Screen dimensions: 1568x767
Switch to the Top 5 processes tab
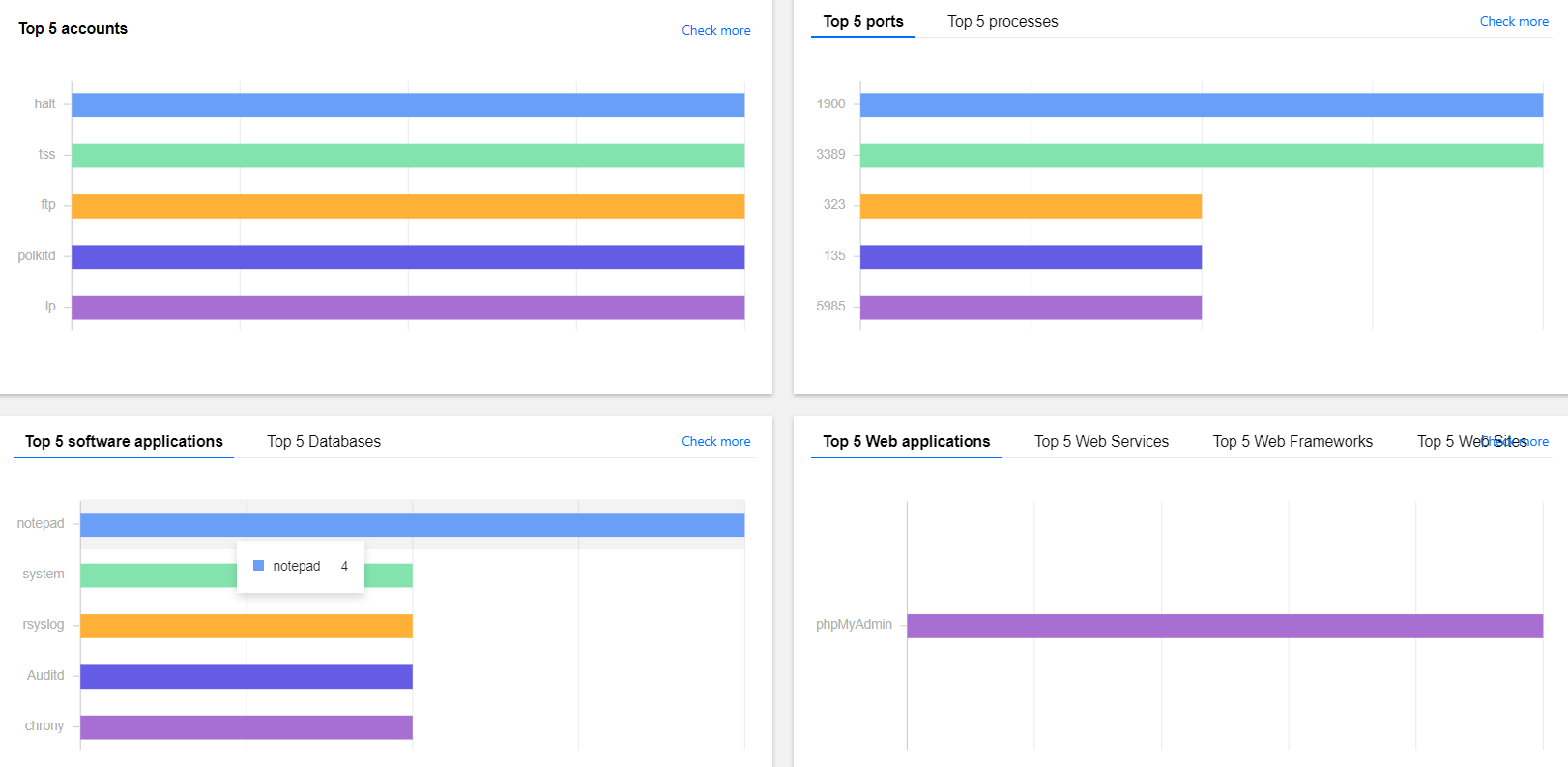pos(1002,22)
